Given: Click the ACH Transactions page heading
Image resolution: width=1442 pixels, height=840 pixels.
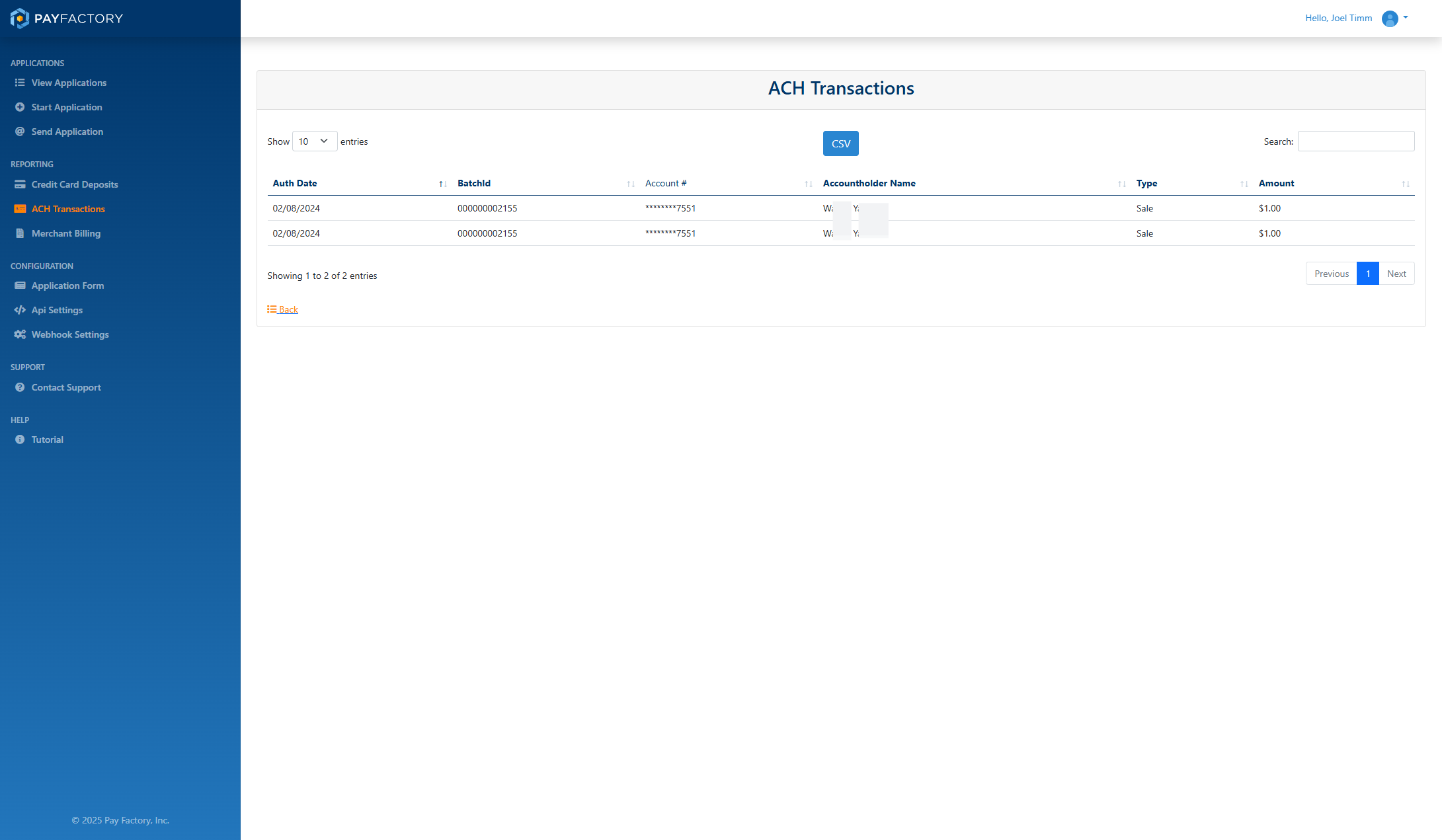Looking at the screenshot, I should 841,89.
